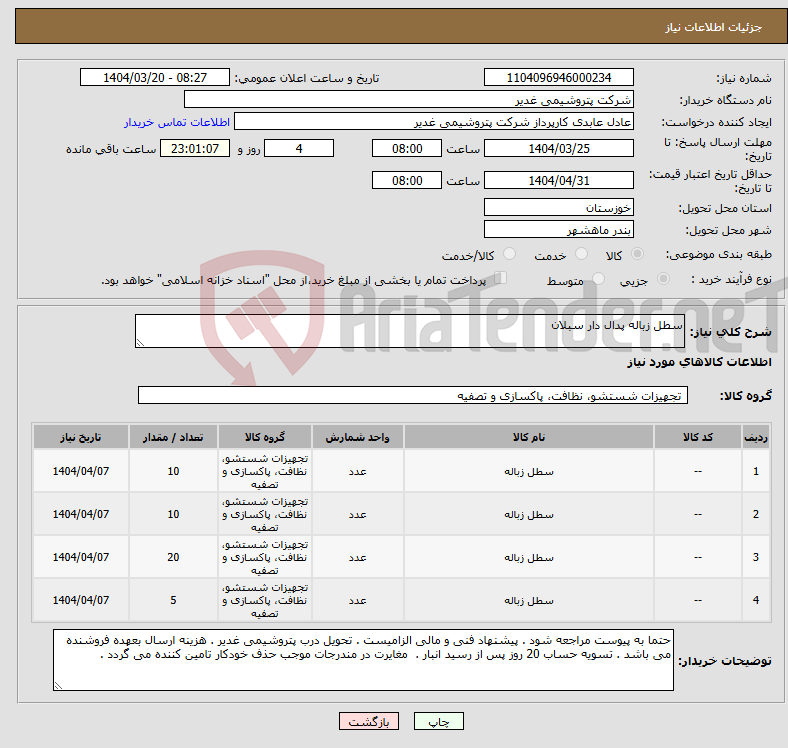The image size is (788, 748).
Task: Click the گروه کالا column header
Action: click(x=265, y=437)
